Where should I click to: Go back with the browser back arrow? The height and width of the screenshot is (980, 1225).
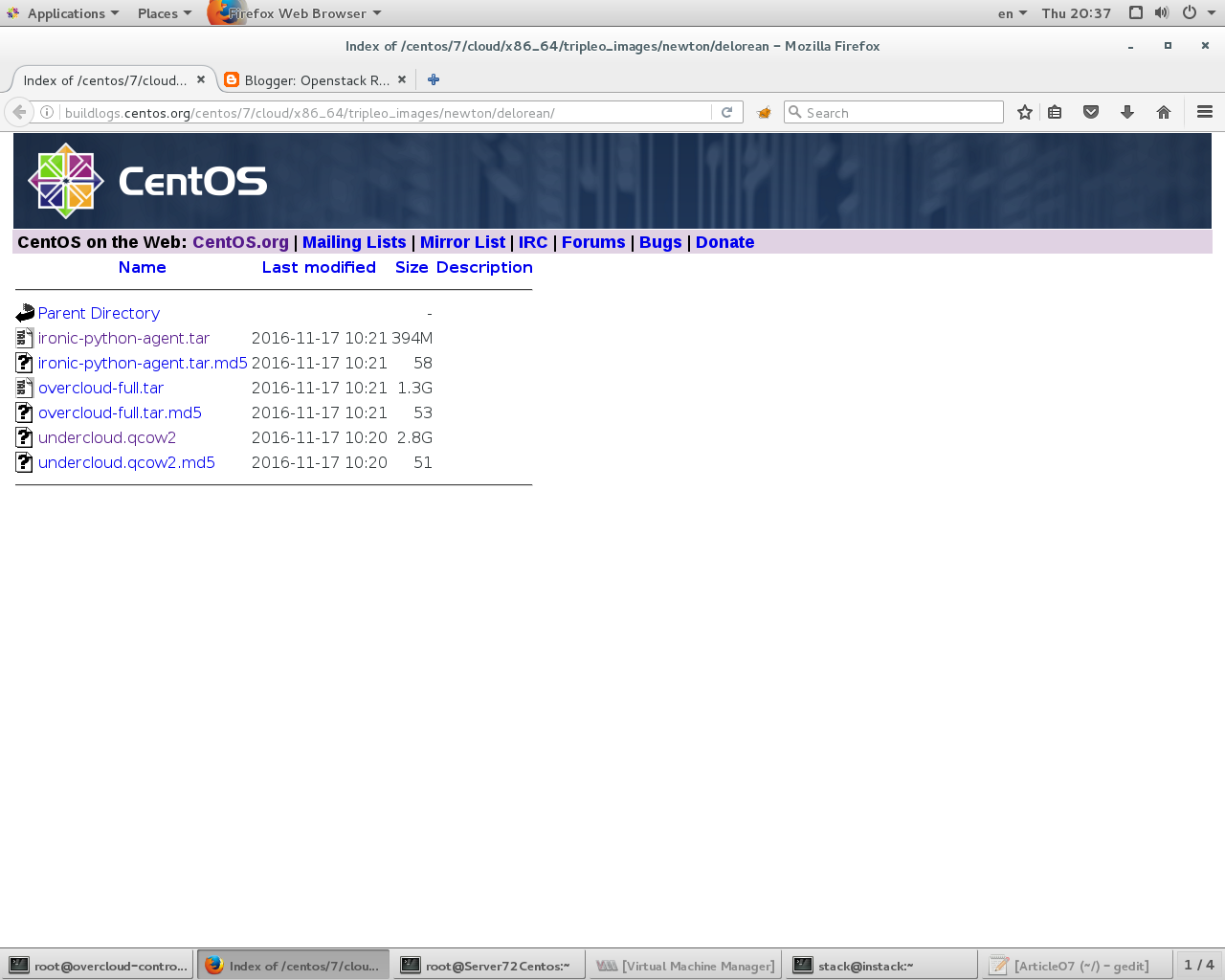19,112
